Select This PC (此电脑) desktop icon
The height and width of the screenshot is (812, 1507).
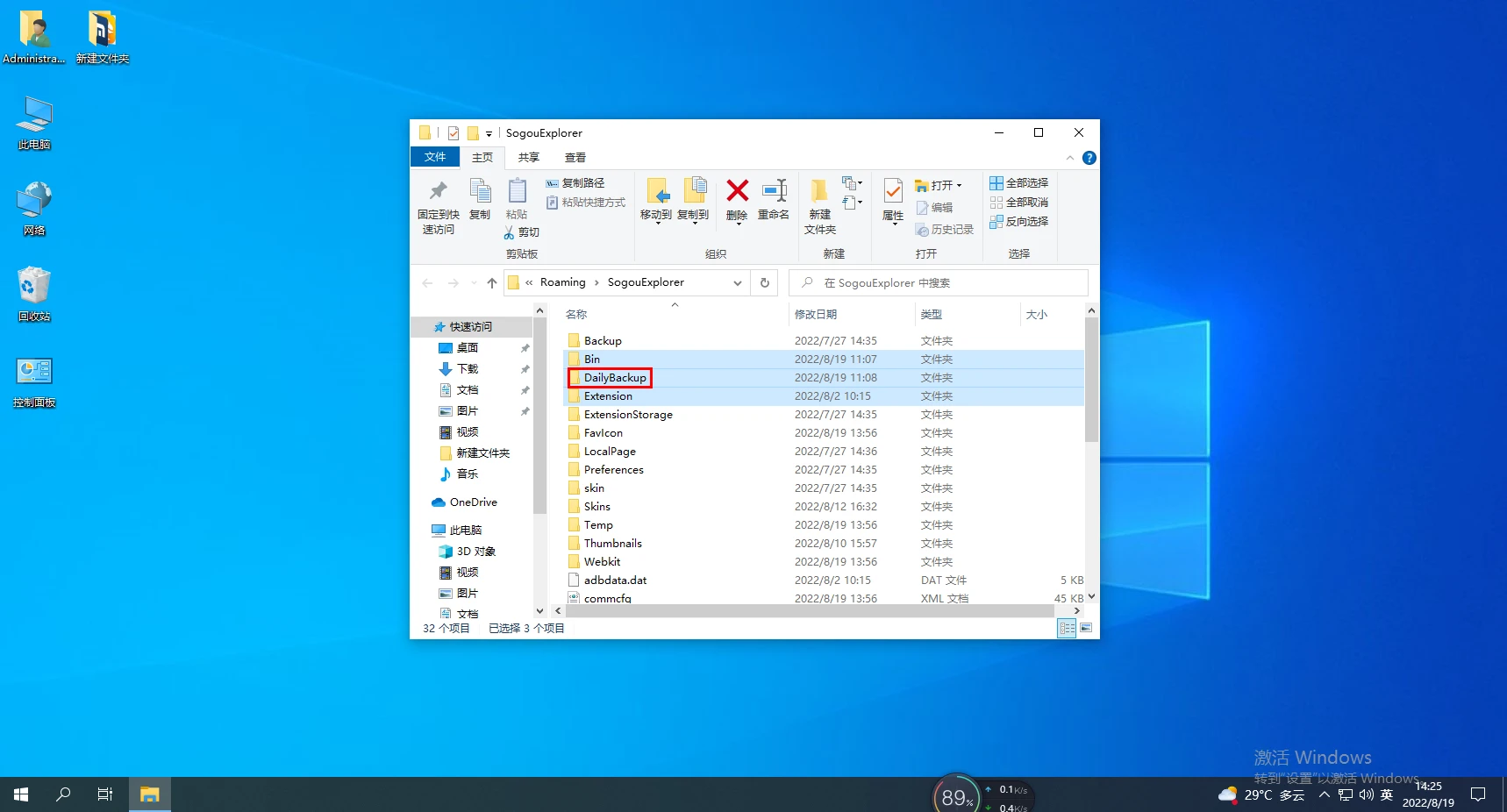[34, 123]
